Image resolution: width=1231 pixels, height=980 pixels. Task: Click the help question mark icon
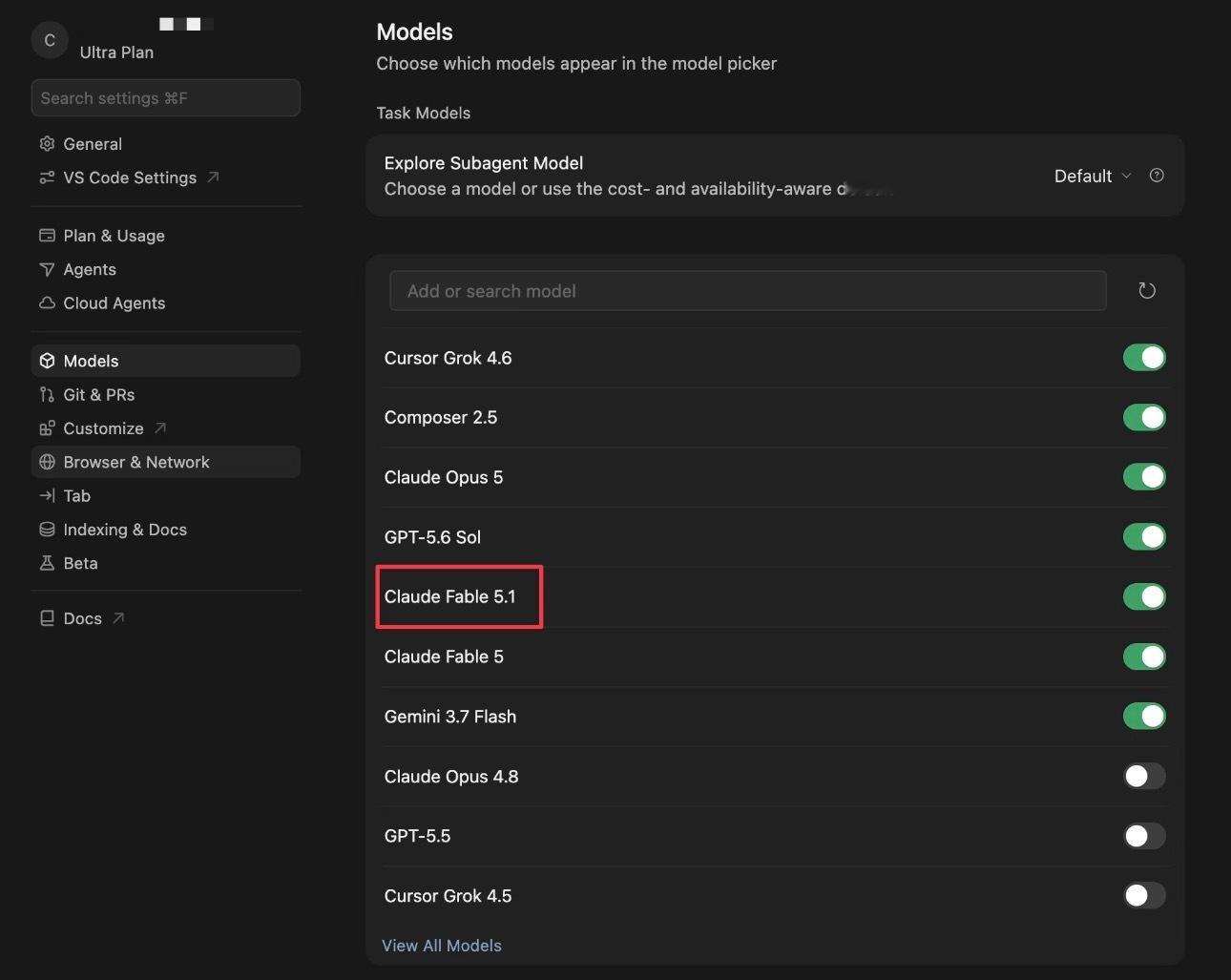pyautogui.click(x=1157, y=176)
